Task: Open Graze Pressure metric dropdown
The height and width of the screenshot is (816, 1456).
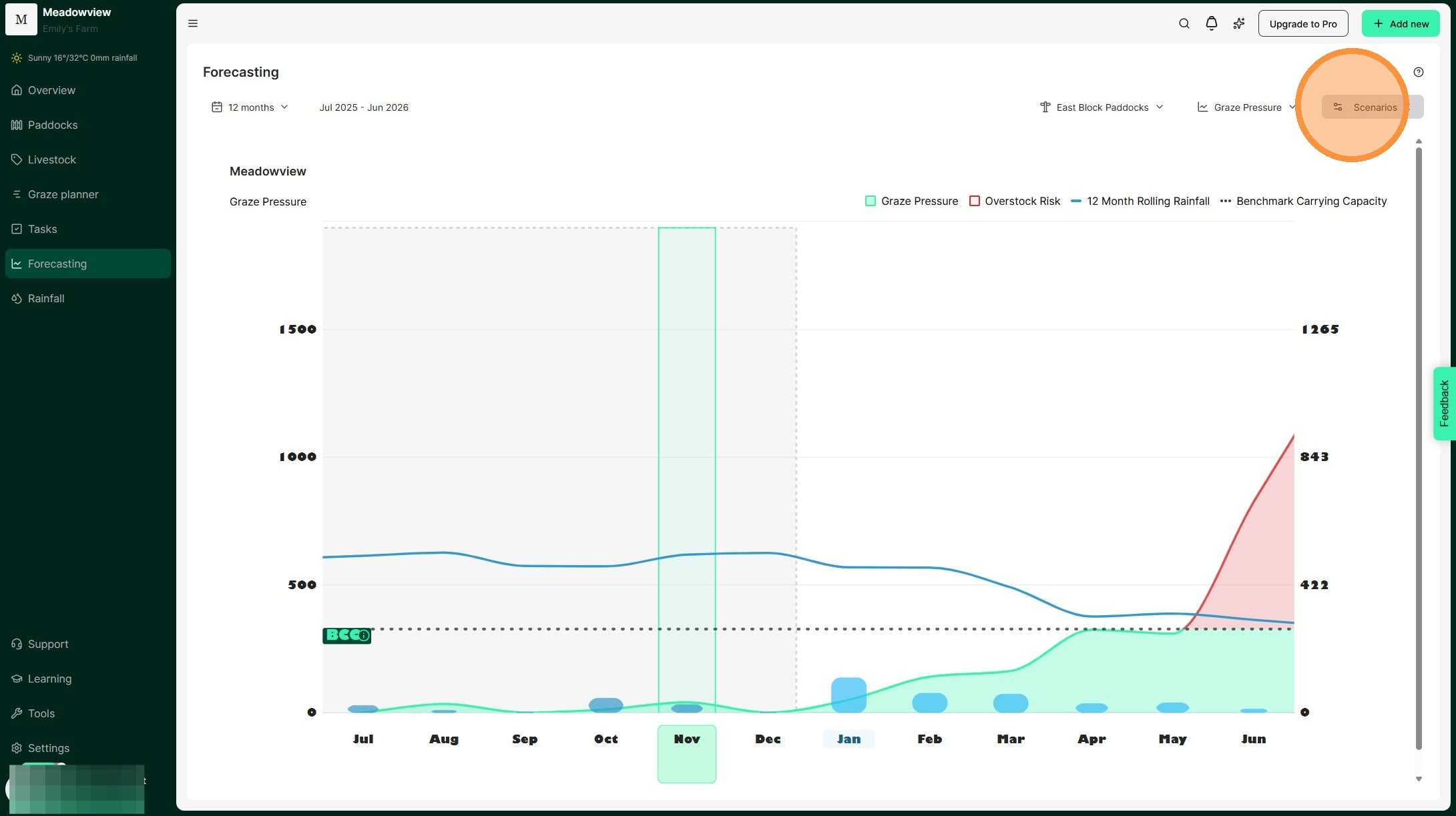Action: [x=1246, y=107]
